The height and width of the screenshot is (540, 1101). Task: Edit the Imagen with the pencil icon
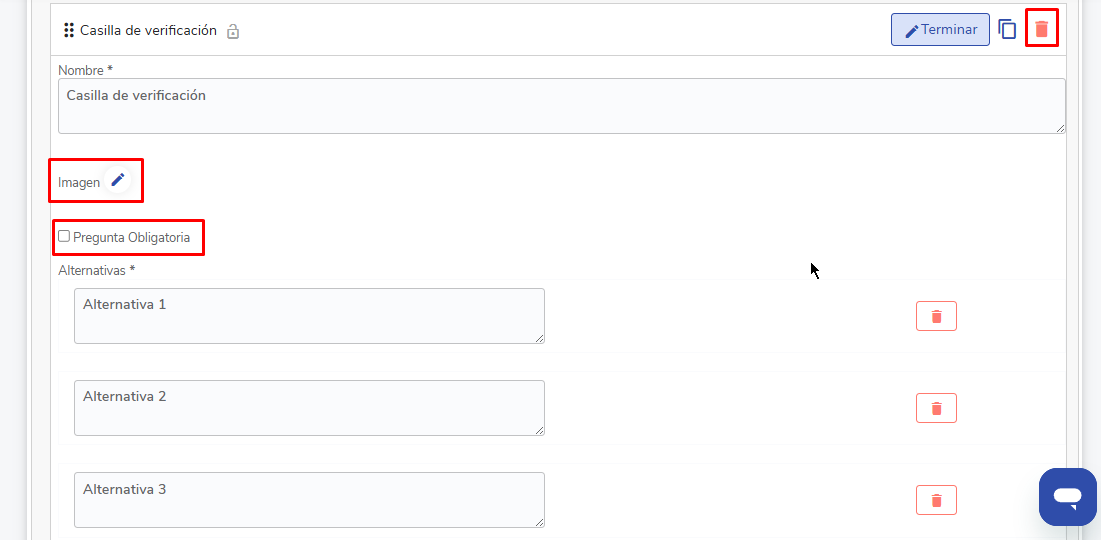point(118,180)
